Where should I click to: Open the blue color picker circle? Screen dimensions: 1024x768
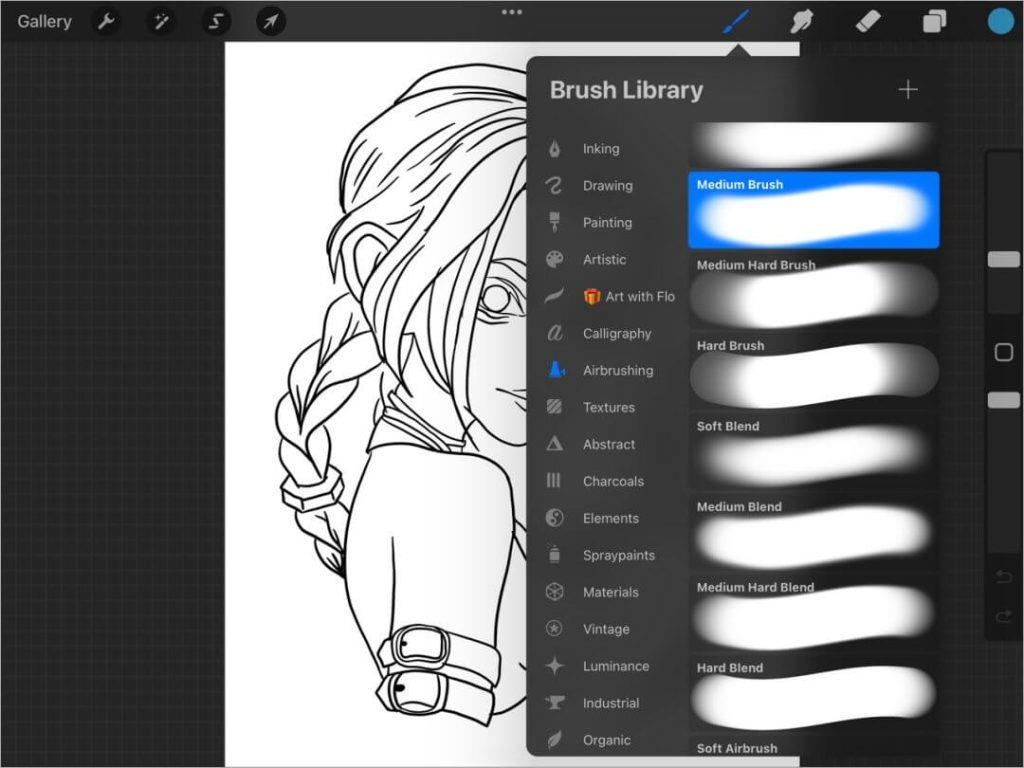[x=1000, y=22]
